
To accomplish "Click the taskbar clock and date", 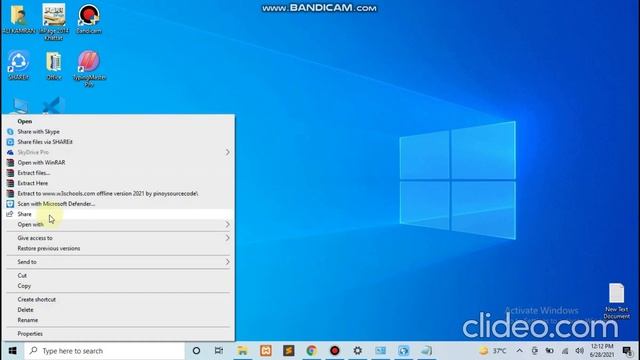I will 602,351.
